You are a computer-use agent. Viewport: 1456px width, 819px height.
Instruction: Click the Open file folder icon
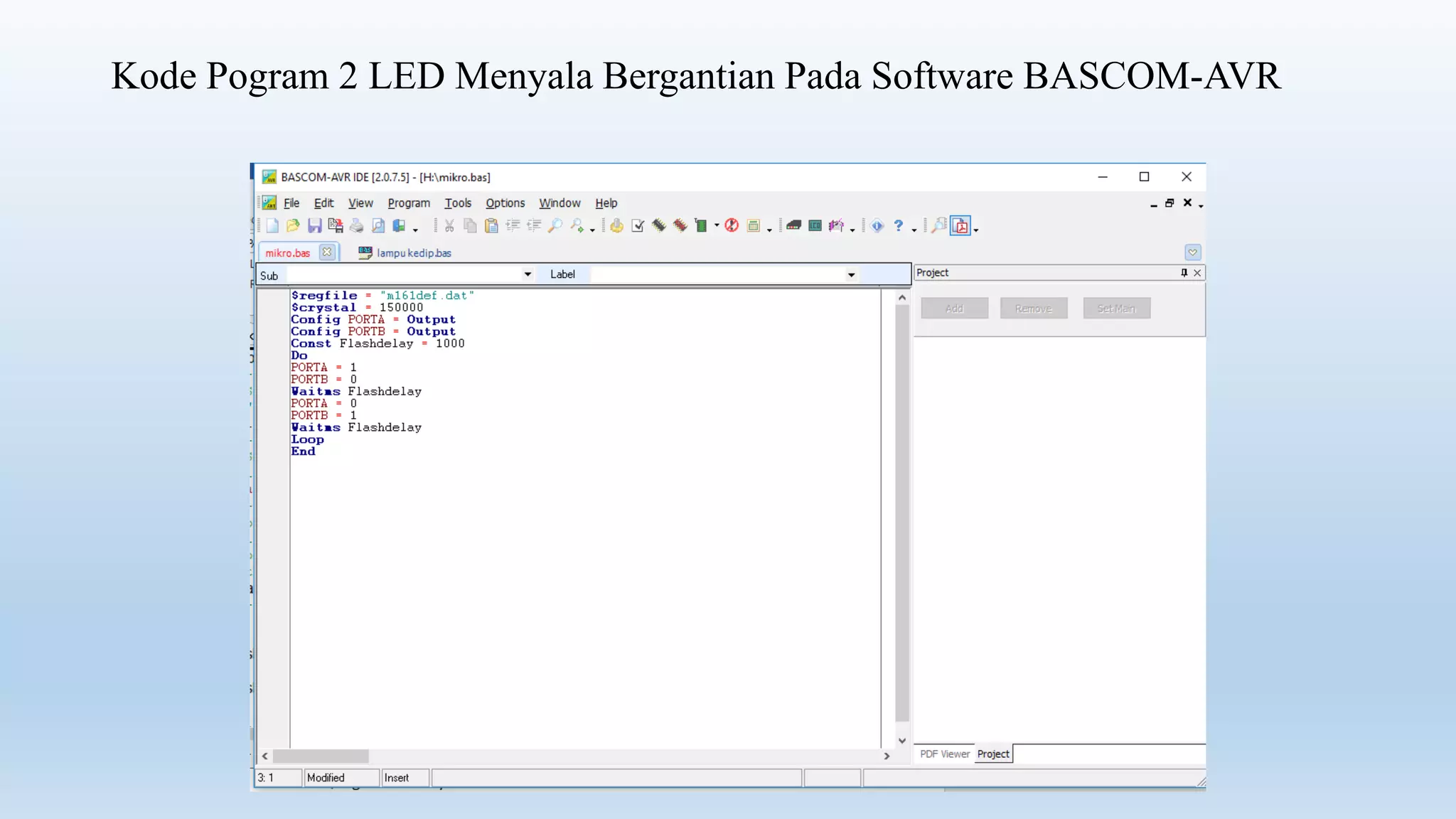click(293, 226)
